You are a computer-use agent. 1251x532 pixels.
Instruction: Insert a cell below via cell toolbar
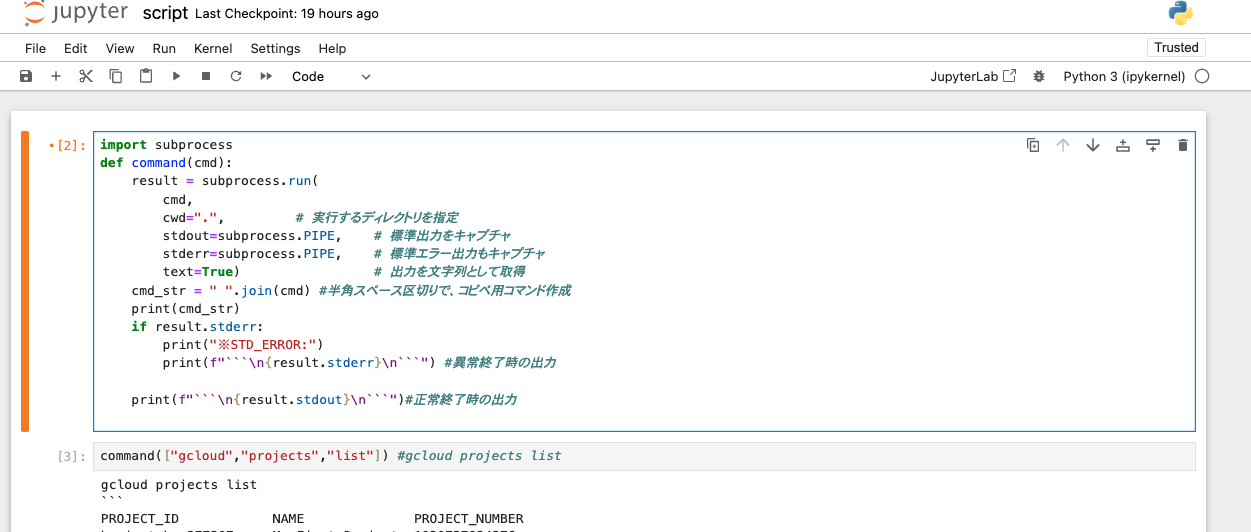click(x=1153, y=145)
